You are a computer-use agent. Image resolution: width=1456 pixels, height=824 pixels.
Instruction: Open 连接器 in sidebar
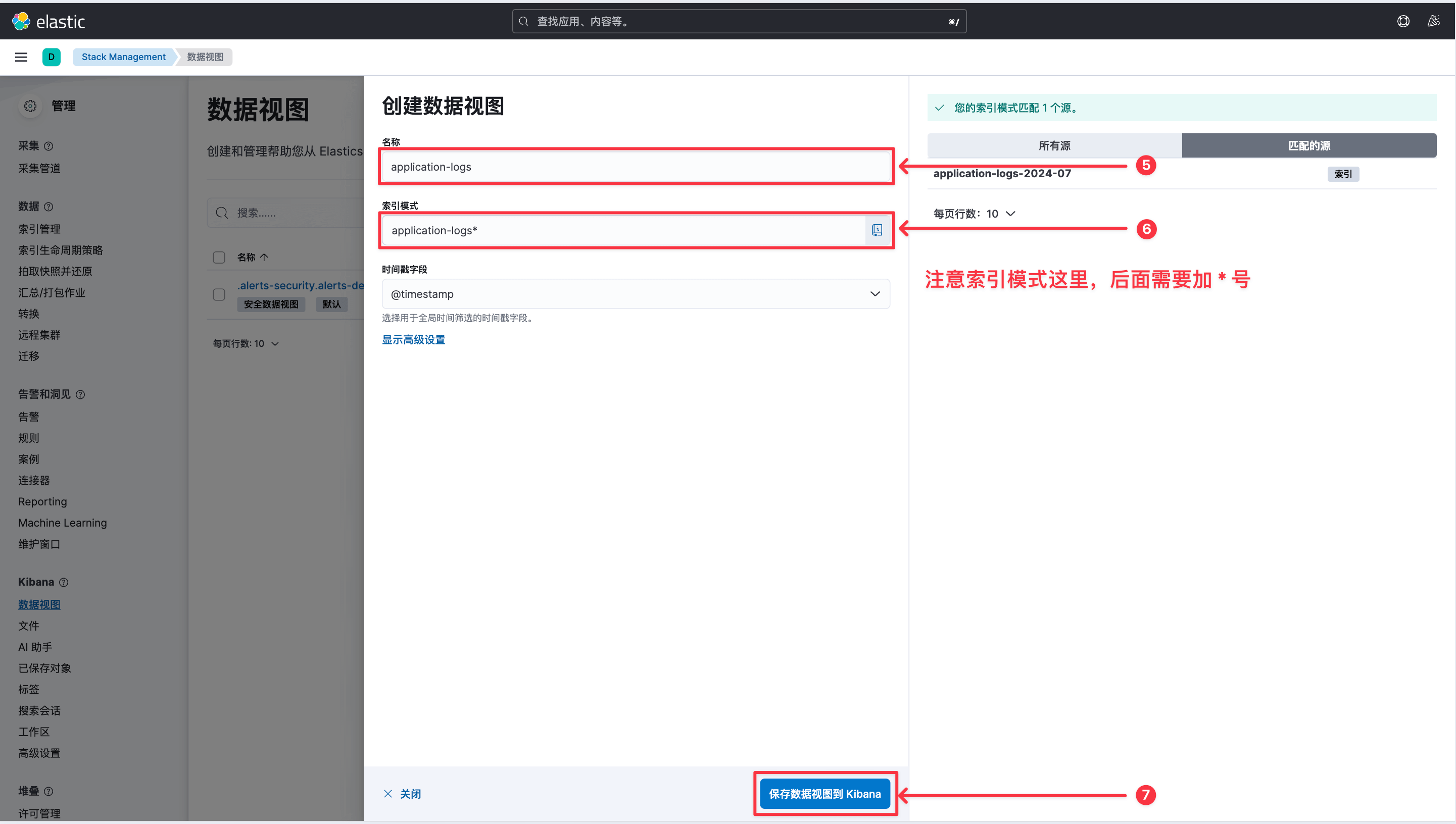pos(34,481)
